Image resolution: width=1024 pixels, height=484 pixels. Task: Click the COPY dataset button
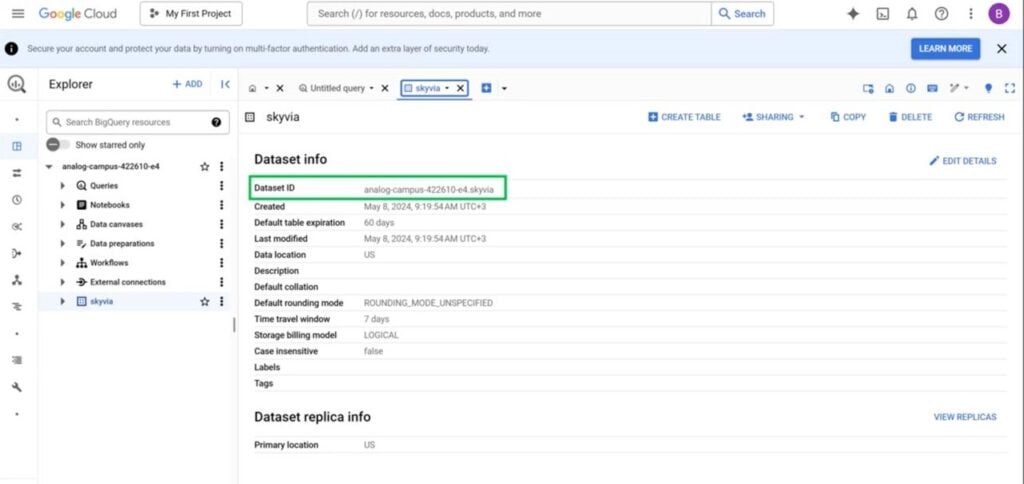[x=848, y=117]
